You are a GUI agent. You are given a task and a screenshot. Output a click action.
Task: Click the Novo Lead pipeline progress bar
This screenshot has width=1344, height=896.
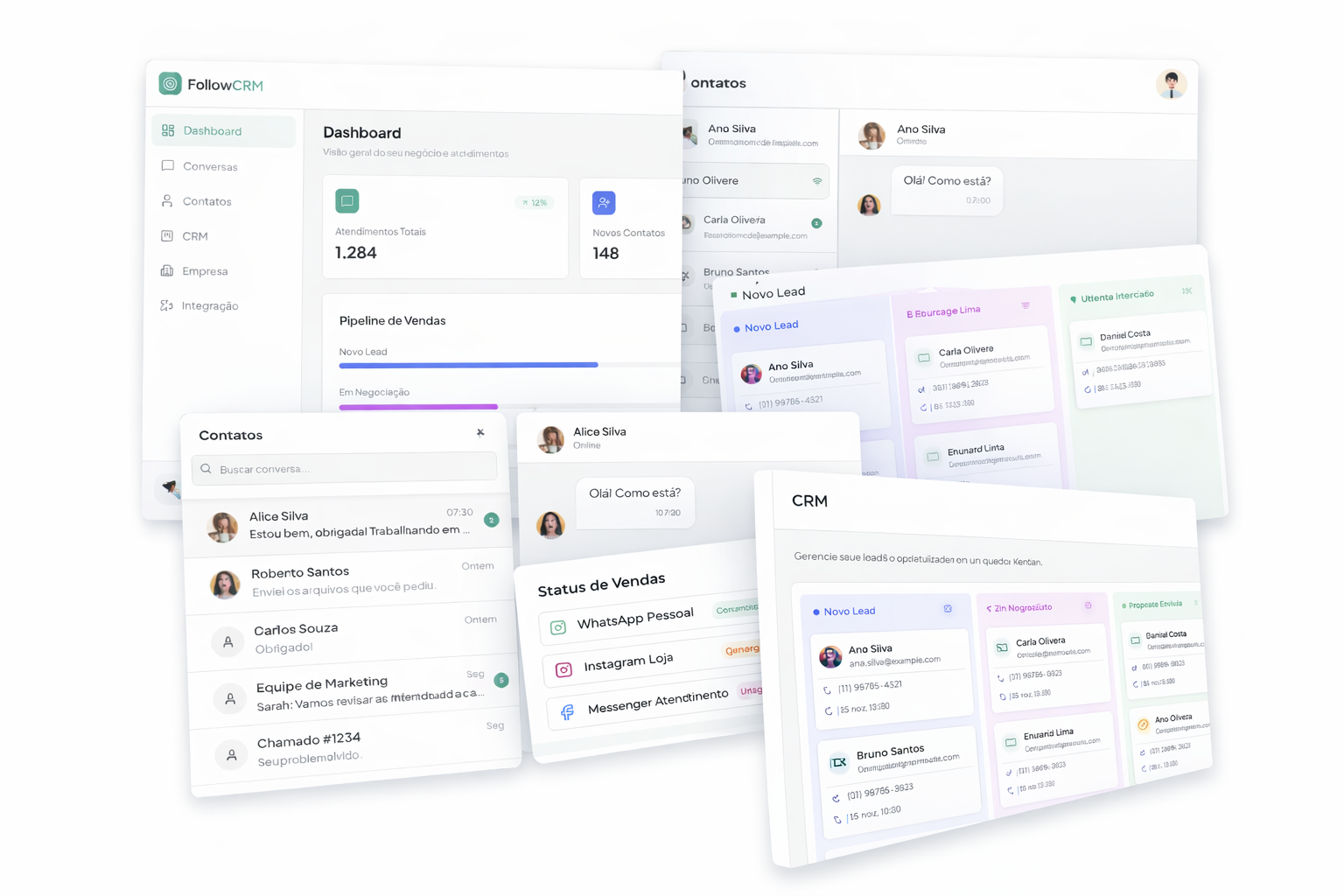click(468, 365)
